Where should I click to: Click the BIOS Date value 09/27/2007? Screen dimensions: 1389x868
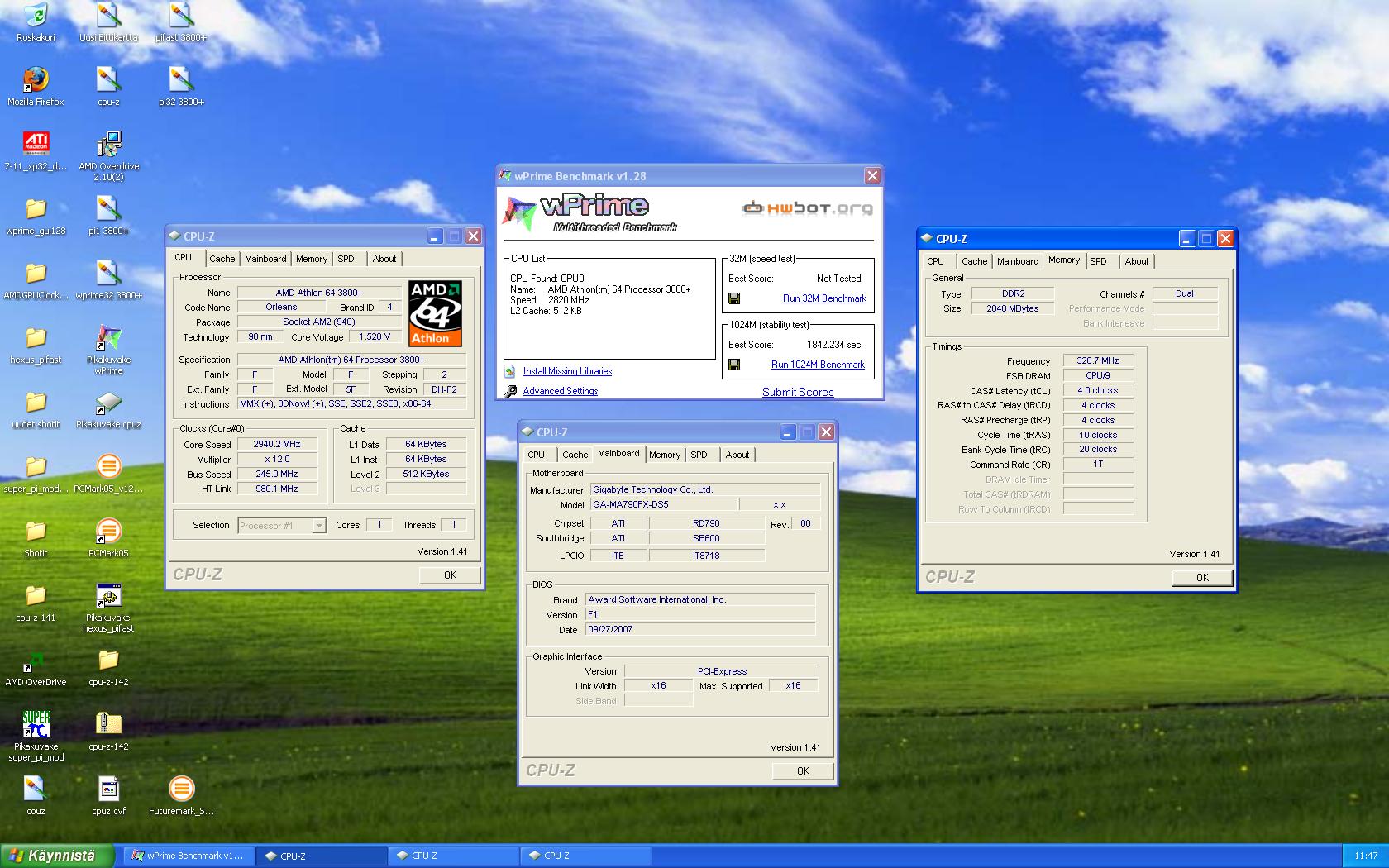pyautogui.click(x=700, y=629)
